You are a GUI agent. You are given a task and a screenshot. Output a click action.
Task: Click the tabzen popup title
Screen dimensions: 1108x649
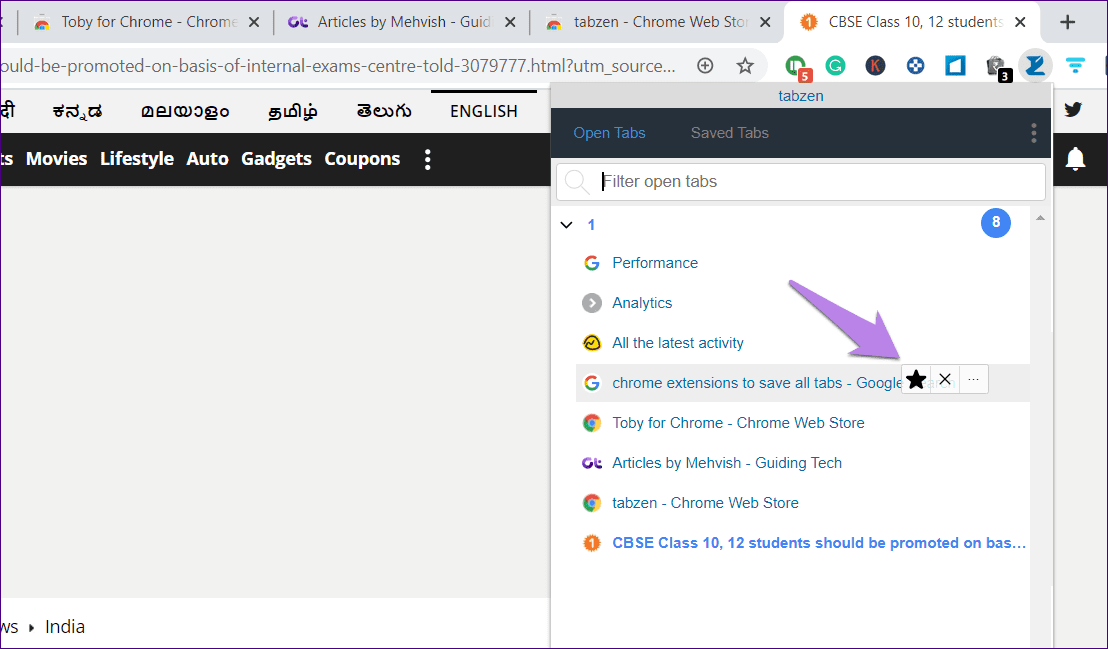coord(801,96)
